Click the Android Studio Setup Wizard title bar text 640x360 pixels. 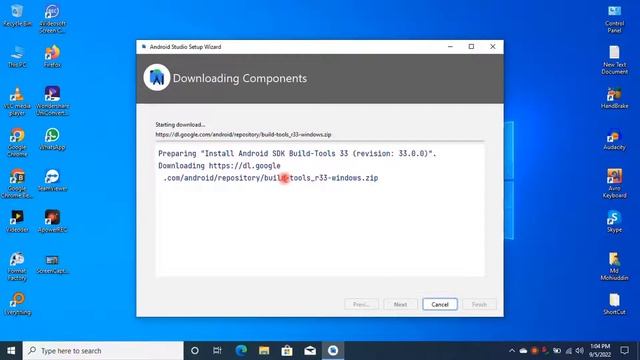point(185,47)
